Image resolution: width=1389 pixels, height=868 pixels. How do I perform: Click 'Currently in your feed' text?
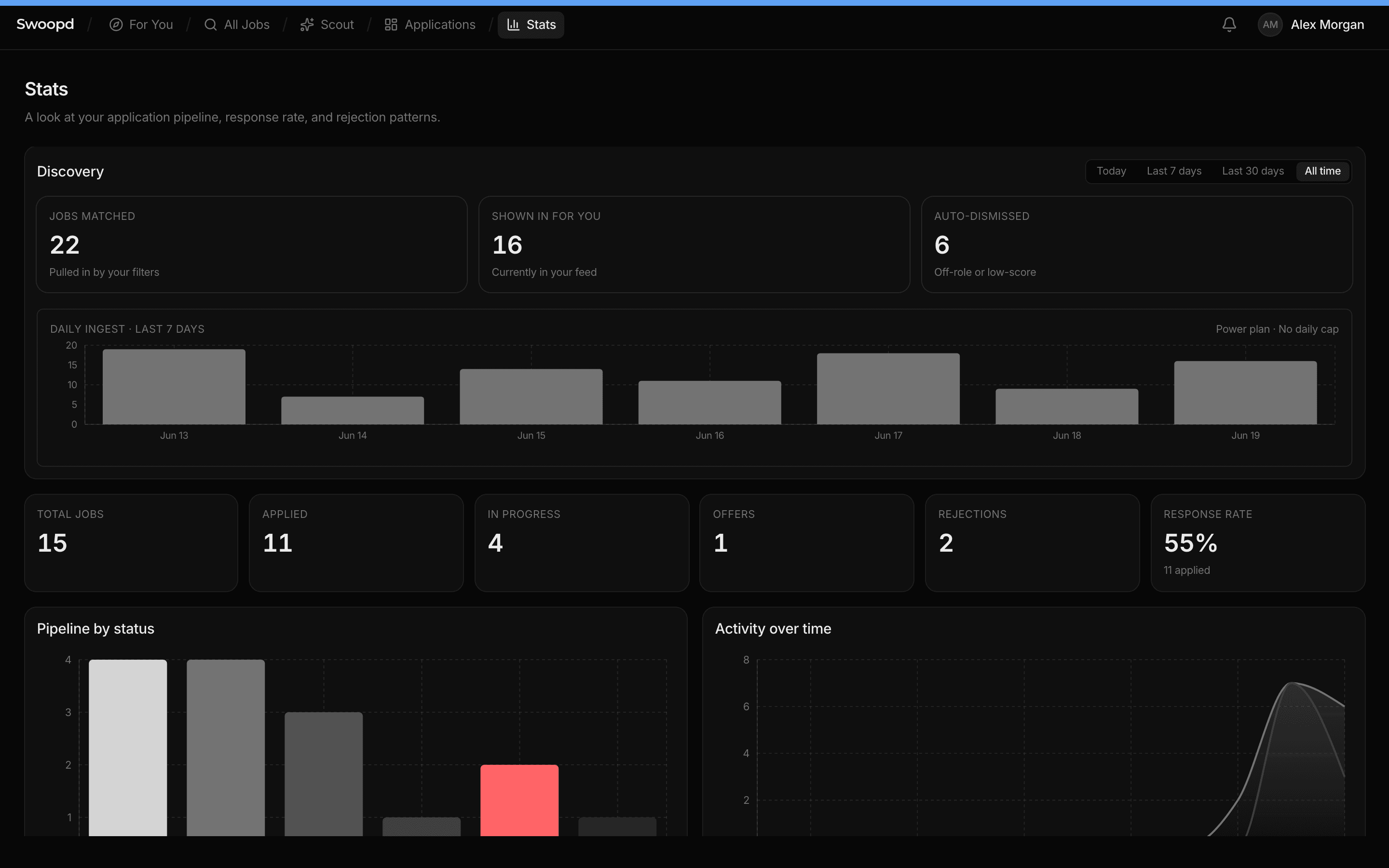544,272
